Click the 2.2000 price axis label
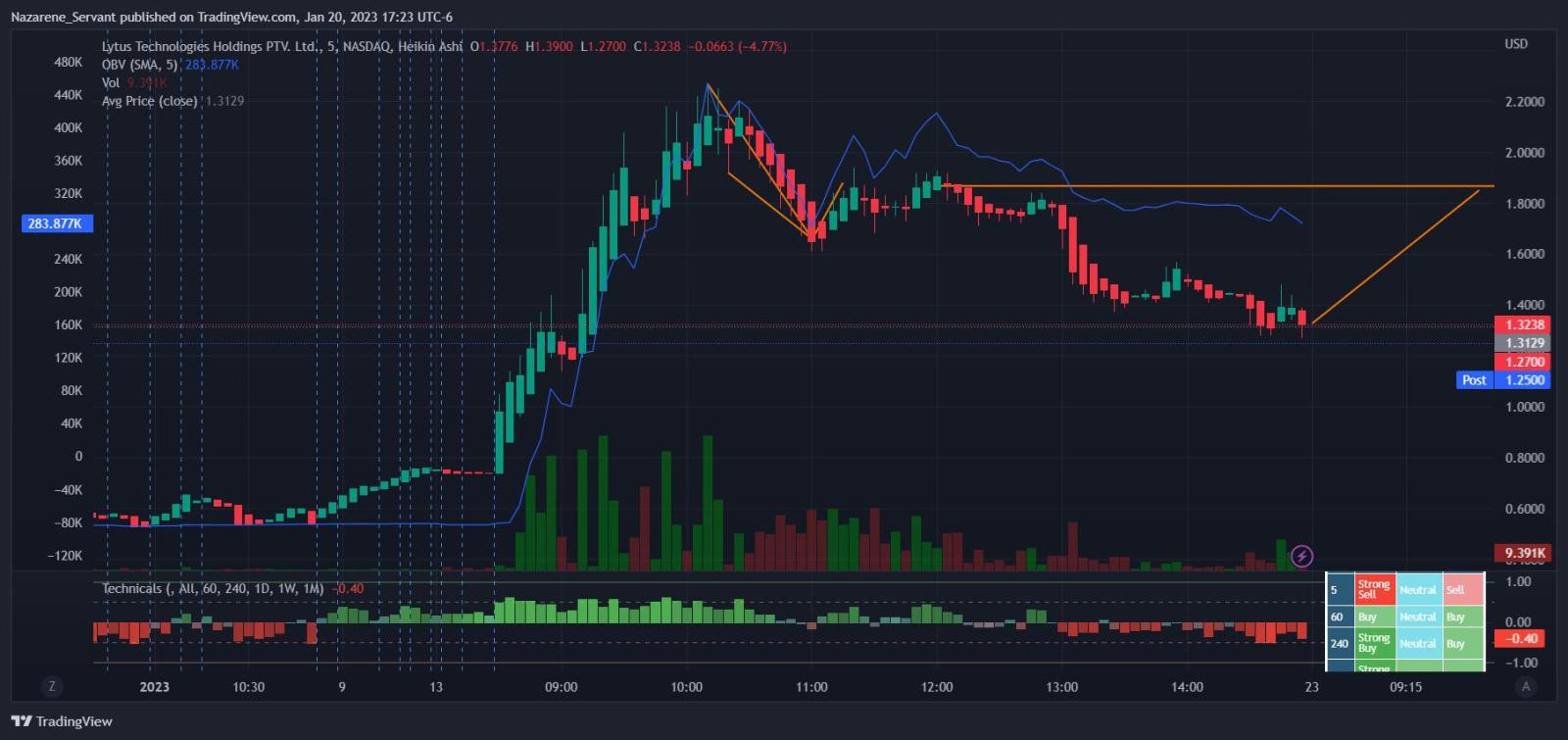Viewport: 1568px width, 740px height. coord(1524,102)
